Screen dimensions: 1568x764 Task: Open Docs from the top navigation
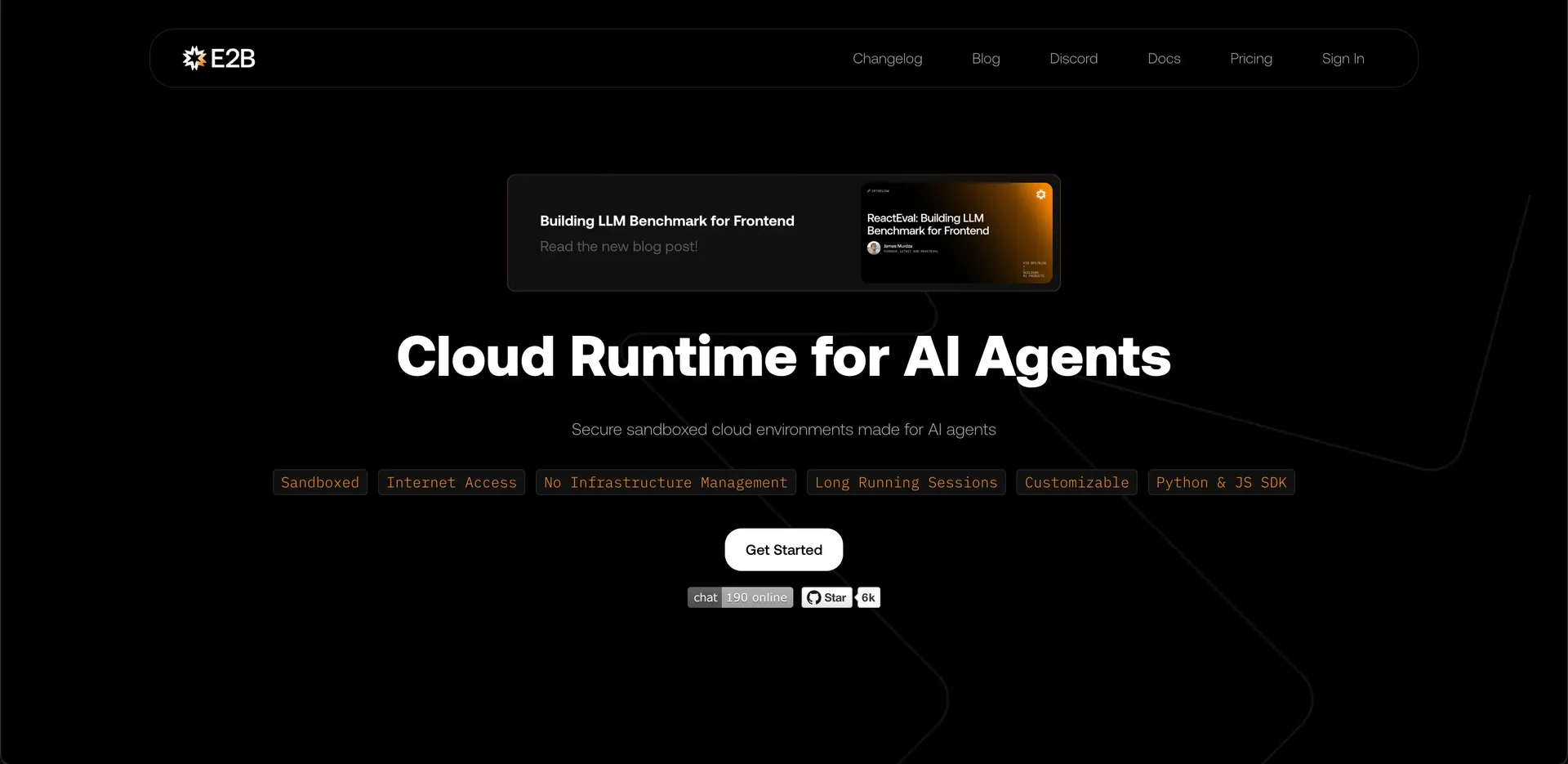(1164, 59)
